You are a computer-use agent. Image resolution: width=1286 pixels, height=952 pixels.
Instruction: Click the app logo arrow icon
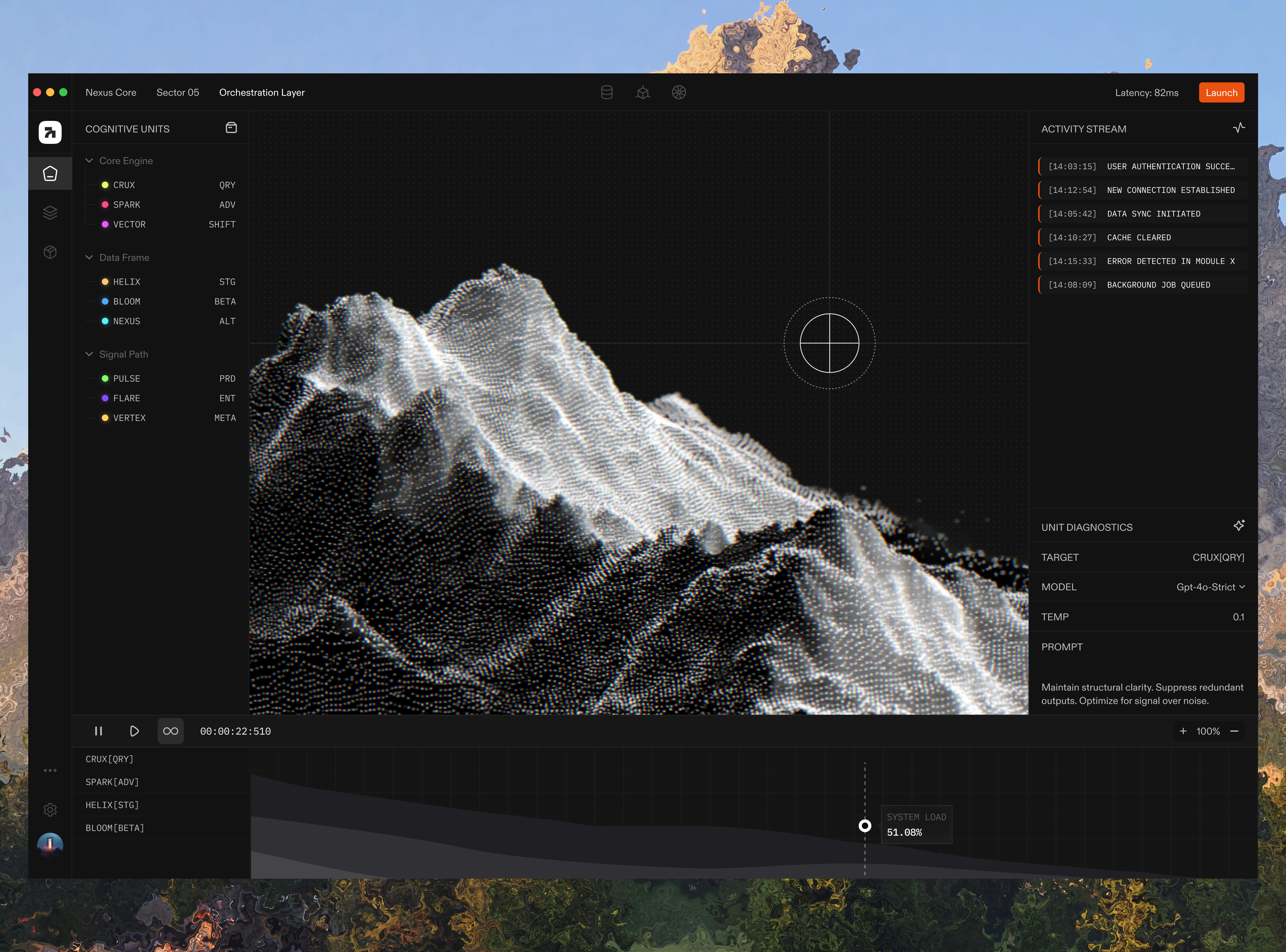(50, 133)
